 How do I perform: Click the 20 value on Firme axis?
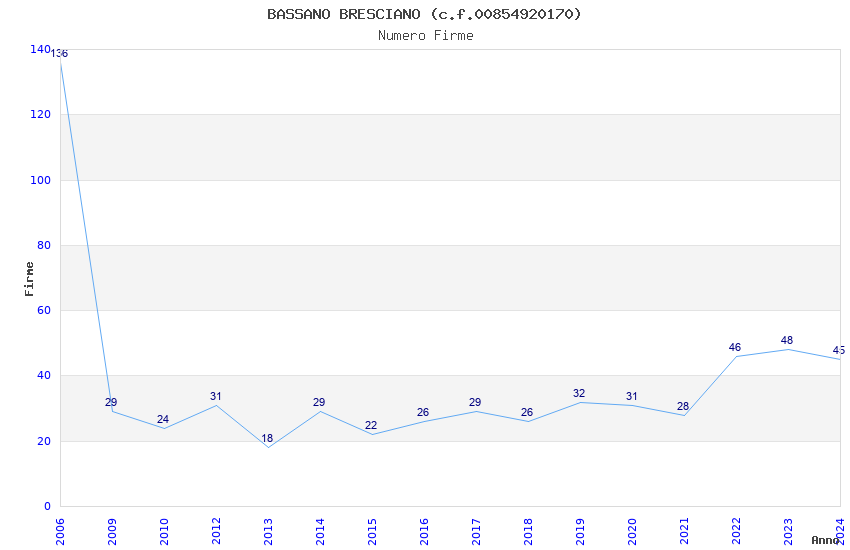(44, 441)
